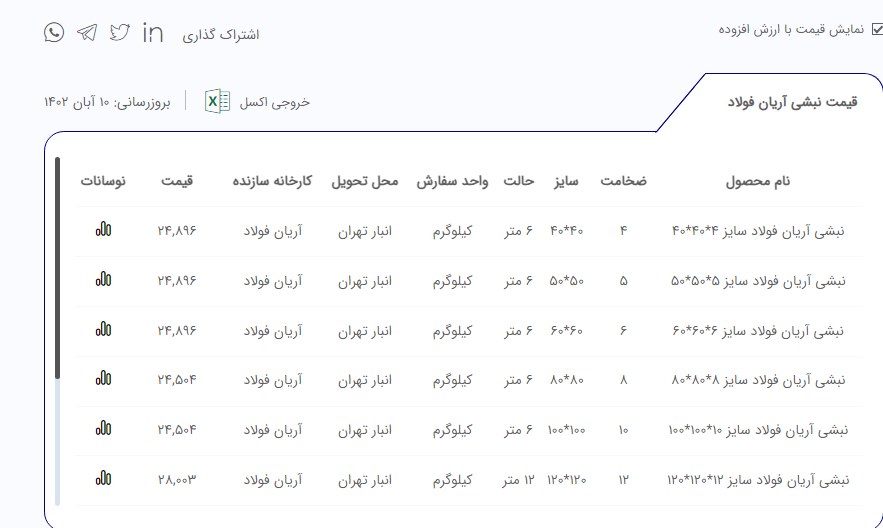This screenshot has width=883, height=528.
Task: Toggle the نمایش قیمت با ارزش افزوده checkbox
Action: [x=877, y=30]
